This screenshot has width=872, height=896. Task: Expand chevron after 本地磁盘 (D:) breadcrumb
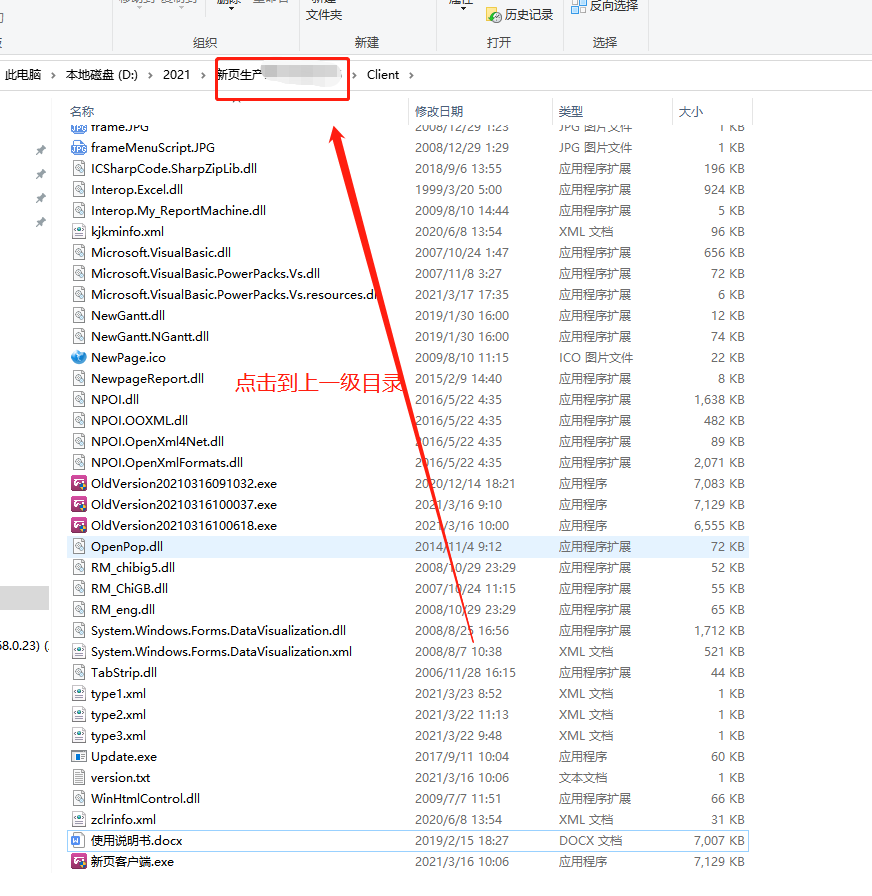[150, 75]
